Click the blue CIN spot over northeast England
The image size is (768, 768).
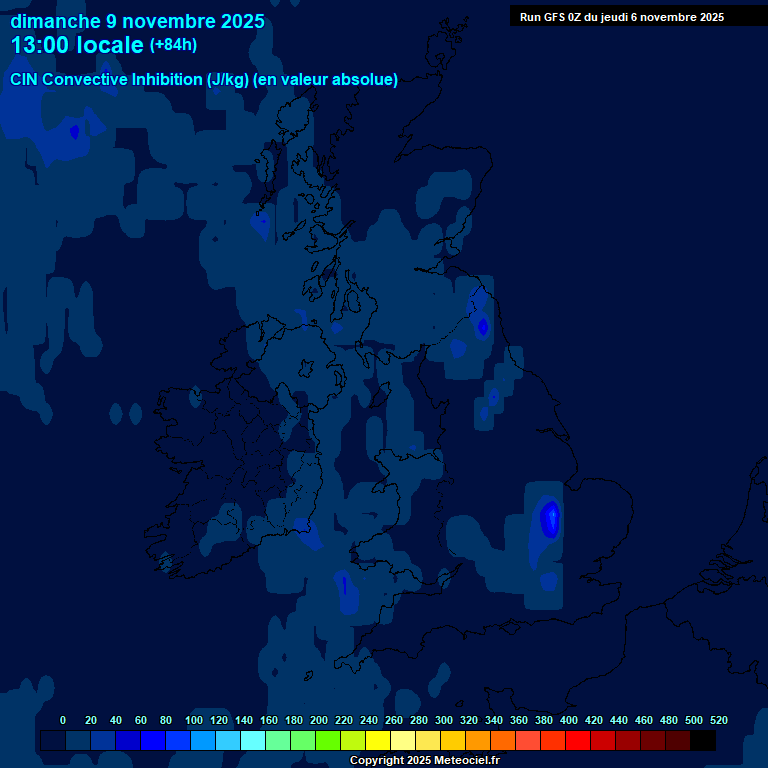tap(483, 325)
